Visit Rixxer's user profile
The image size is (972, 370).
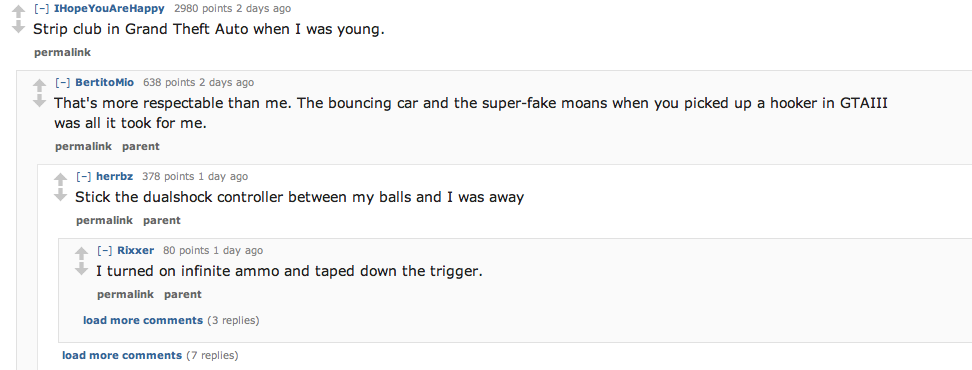point(135,250)
